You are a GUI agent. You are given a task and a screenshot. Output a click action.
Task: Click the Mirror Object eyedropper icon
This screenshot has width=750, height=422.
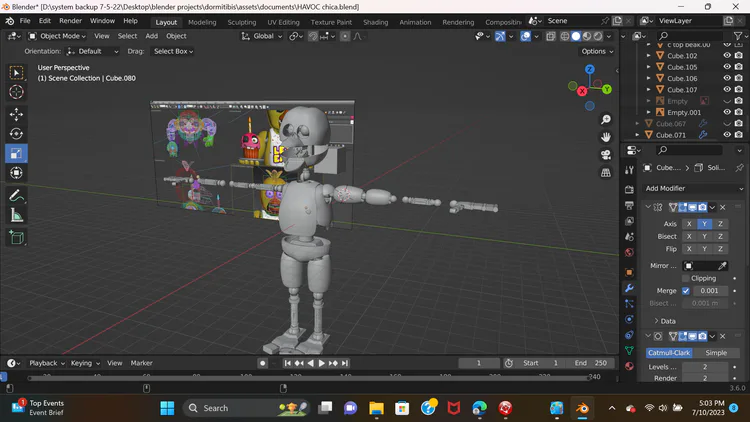click(722, 266)
